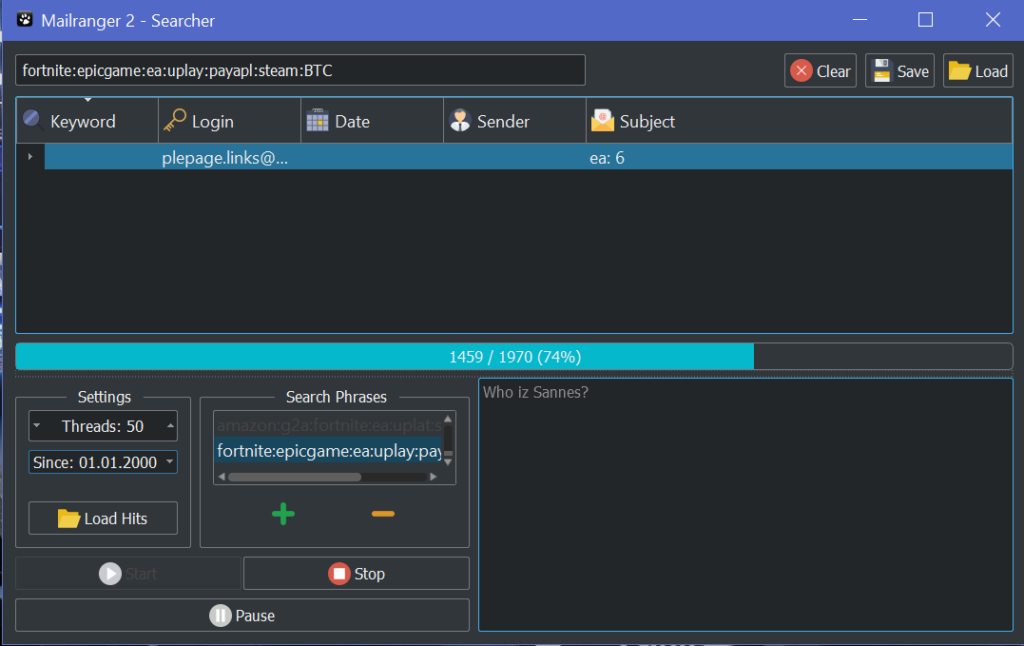Click the keyword search input field
The image size is (1024, 646).
[300, 71]
